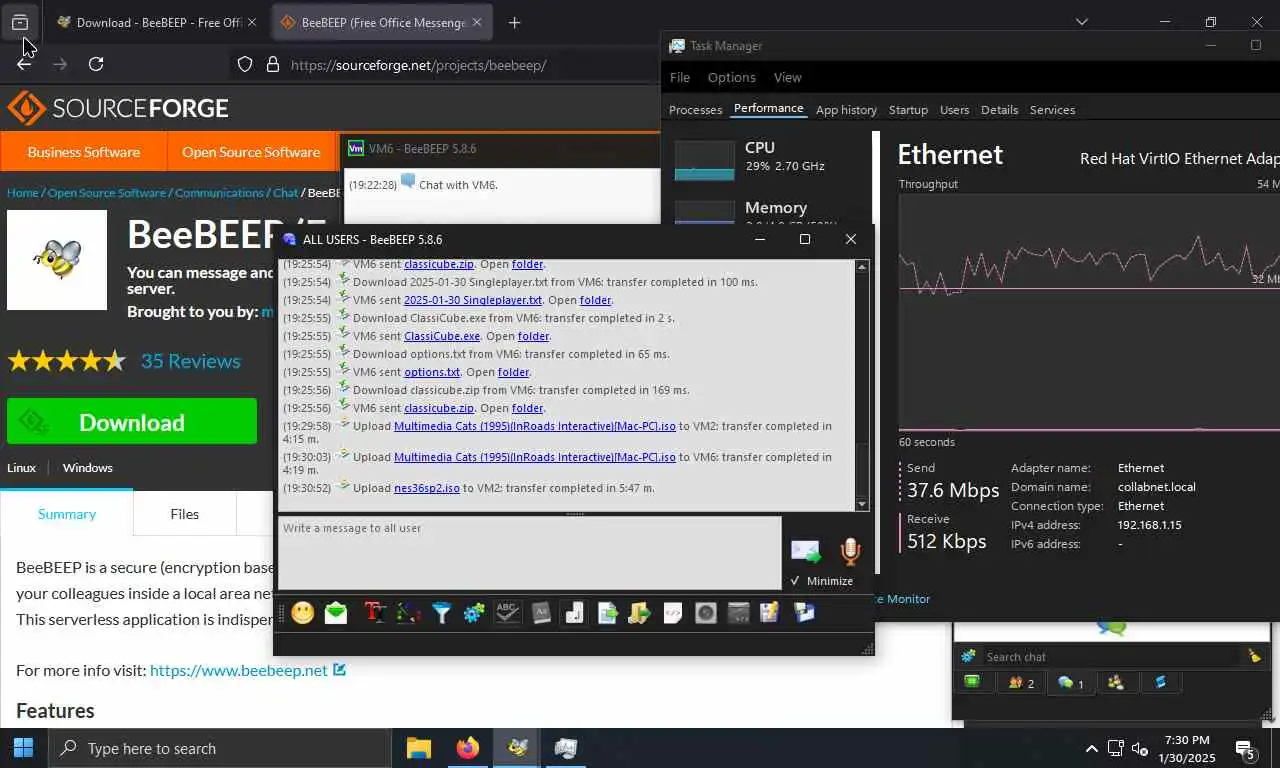Screen dimensions: 1280x768
Task: Open the nes36sp2.iso upload link
Action: click(427, 488)
